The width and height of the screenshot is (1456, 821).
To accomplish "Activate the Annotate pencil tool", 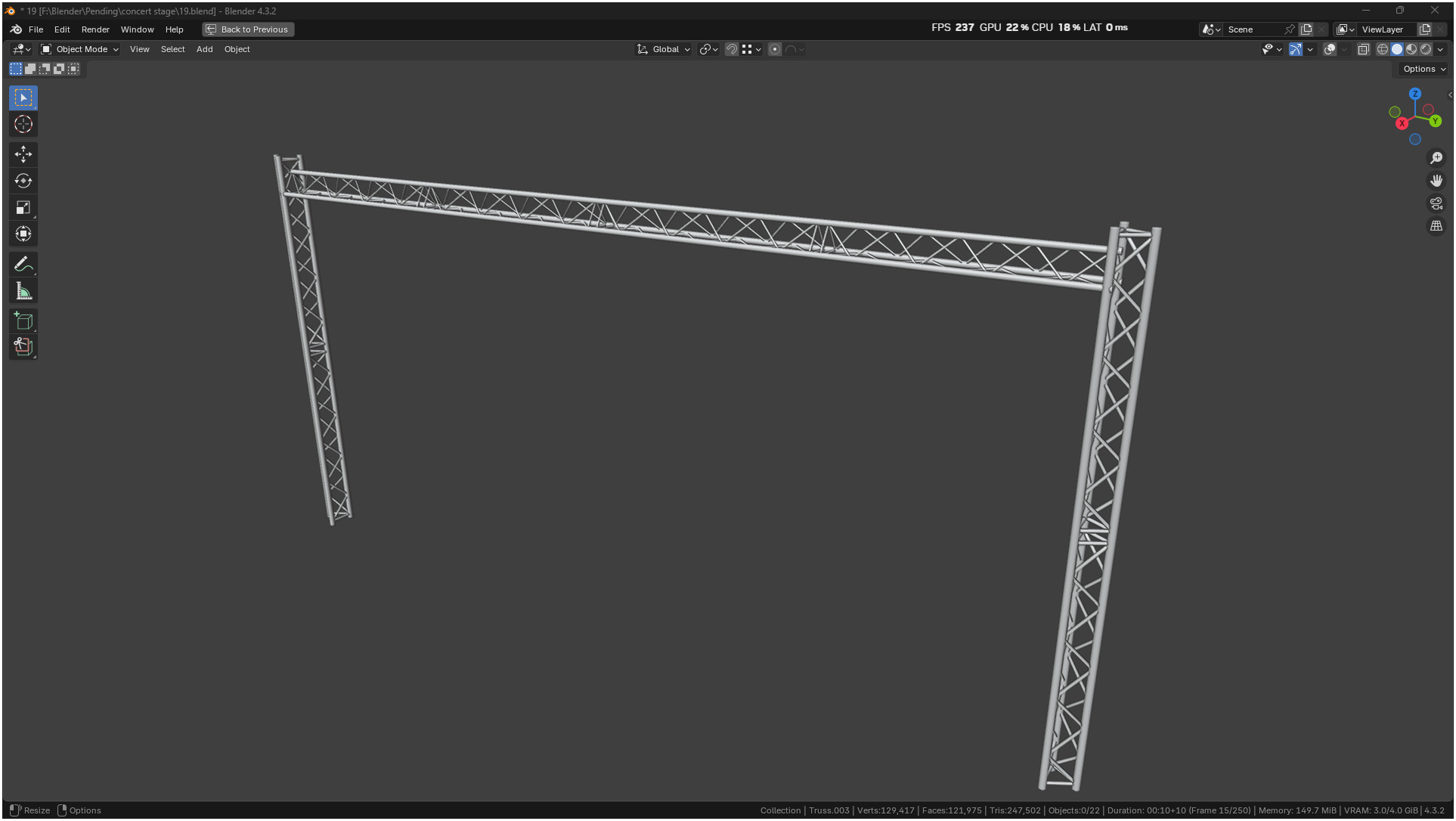I will (x=23, y=264).
